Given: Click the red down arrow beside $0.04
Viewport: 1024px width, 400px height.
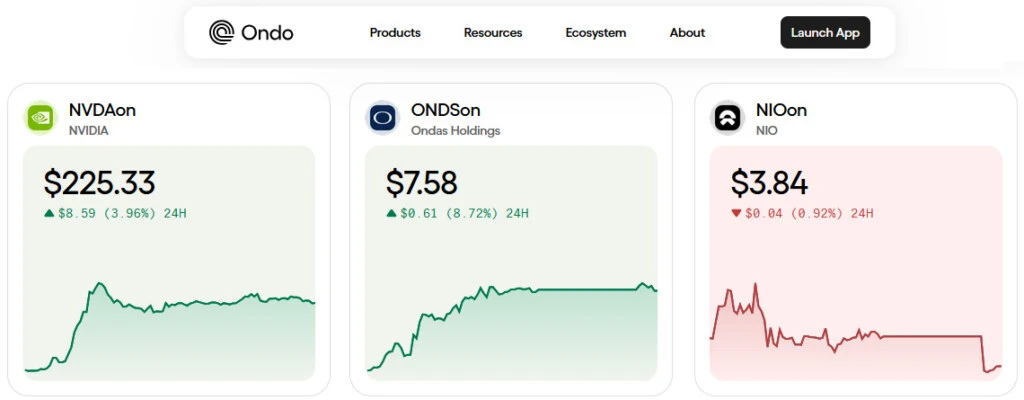Looking at the screenshot, I should coord(736,213).
